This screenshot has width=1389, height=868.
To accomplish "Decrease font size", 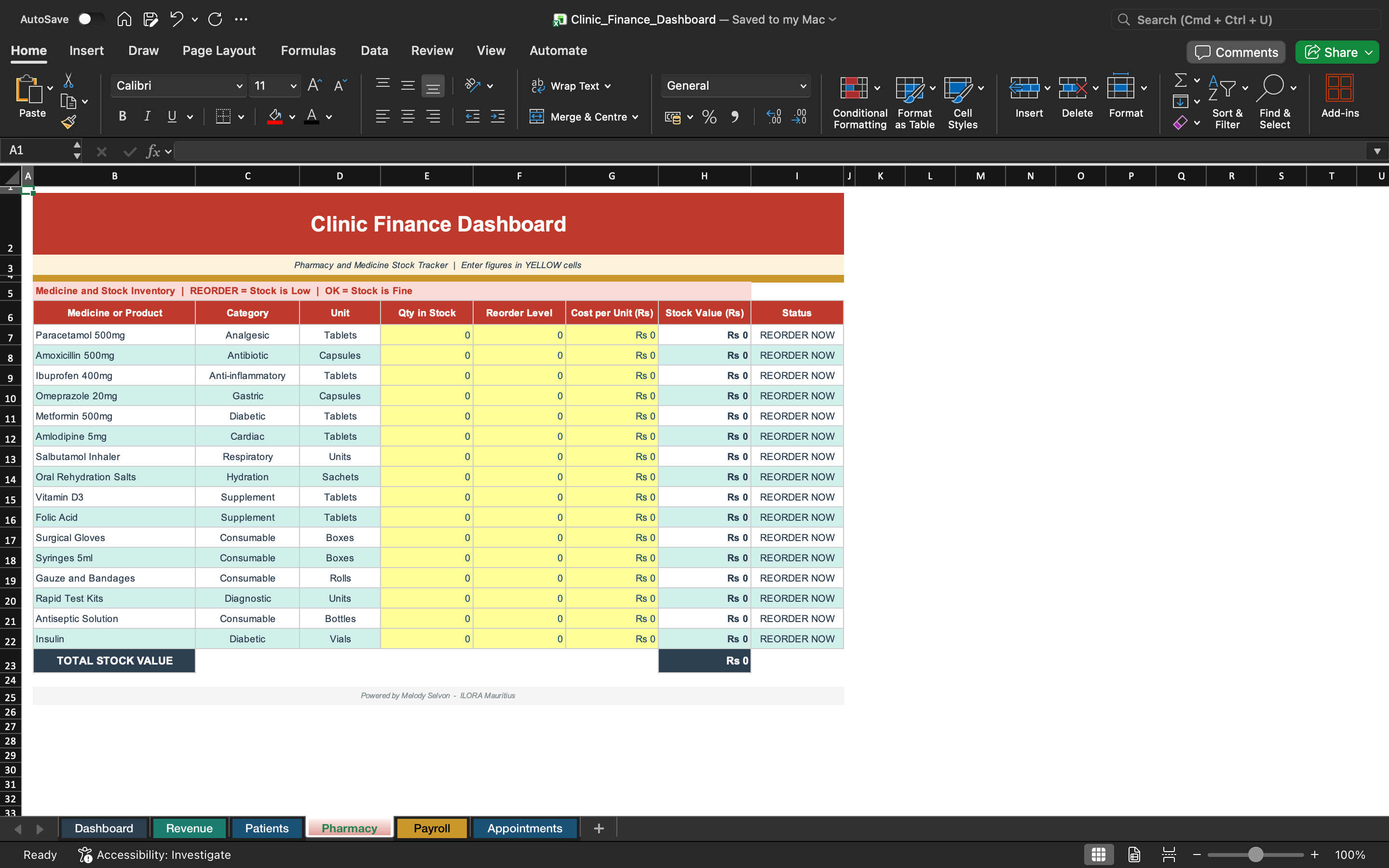I will 340,85.
